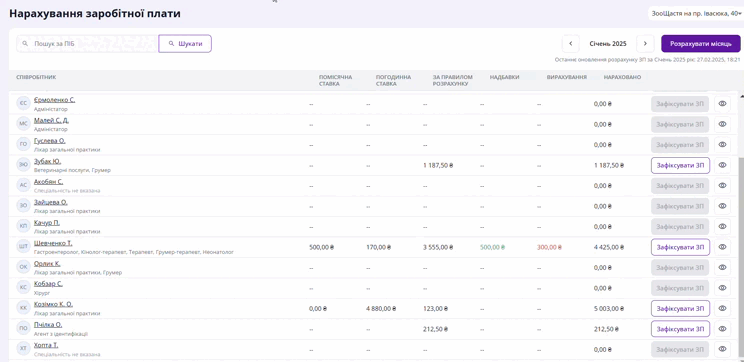This screenshot has width=744, height=362.
Task: Open employee link Єрмоленко С.
Action: pyautogui.click(x=54, y=100)
